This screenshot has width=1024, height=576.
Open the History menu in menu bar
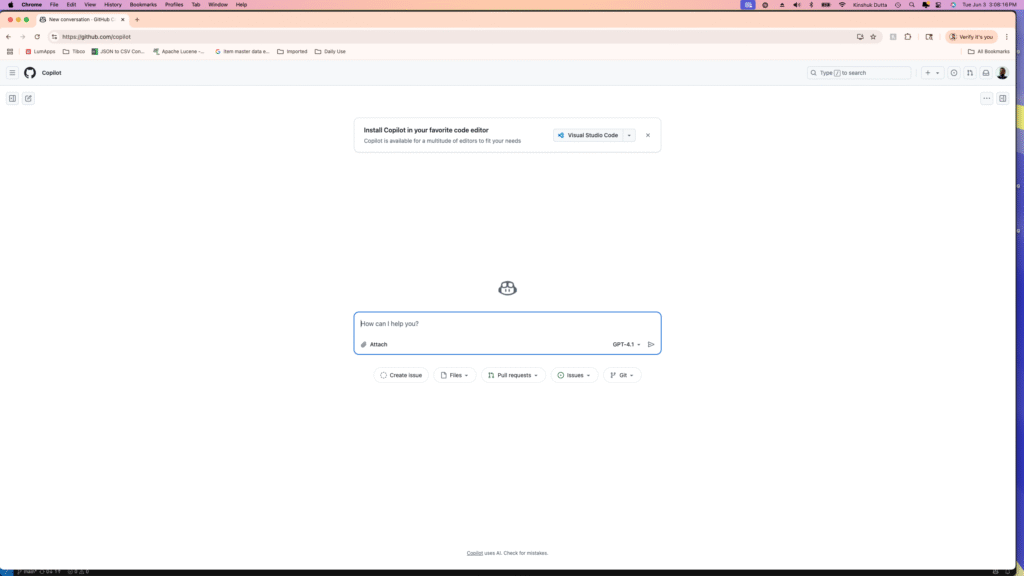click(x=113, y=5)
